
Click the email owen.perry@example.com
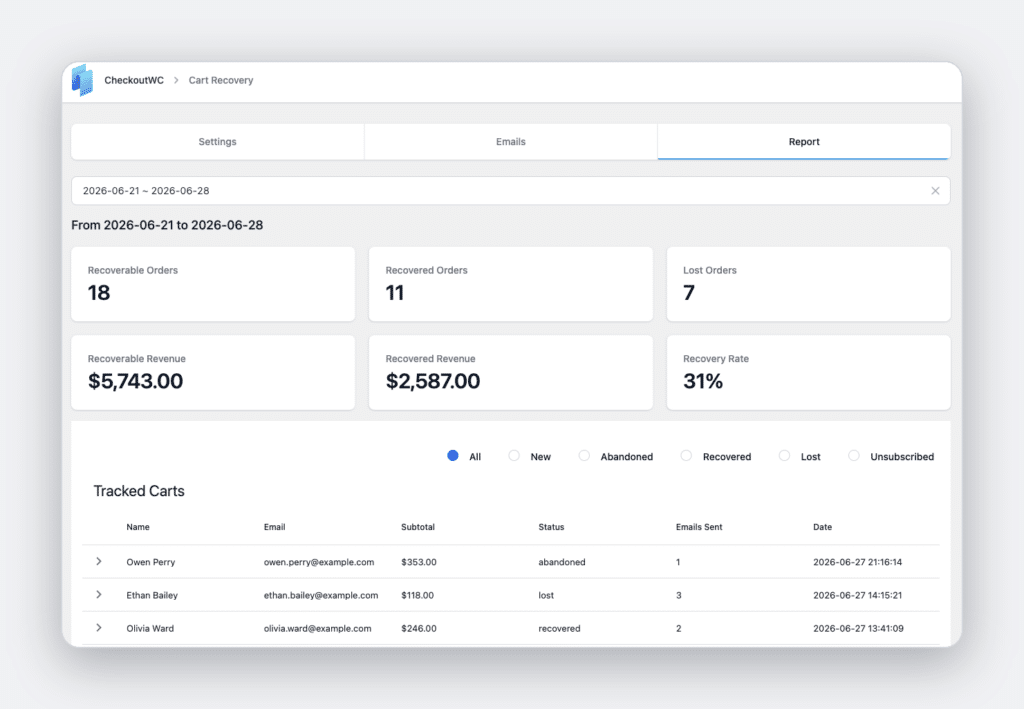[x=319, y=562]
